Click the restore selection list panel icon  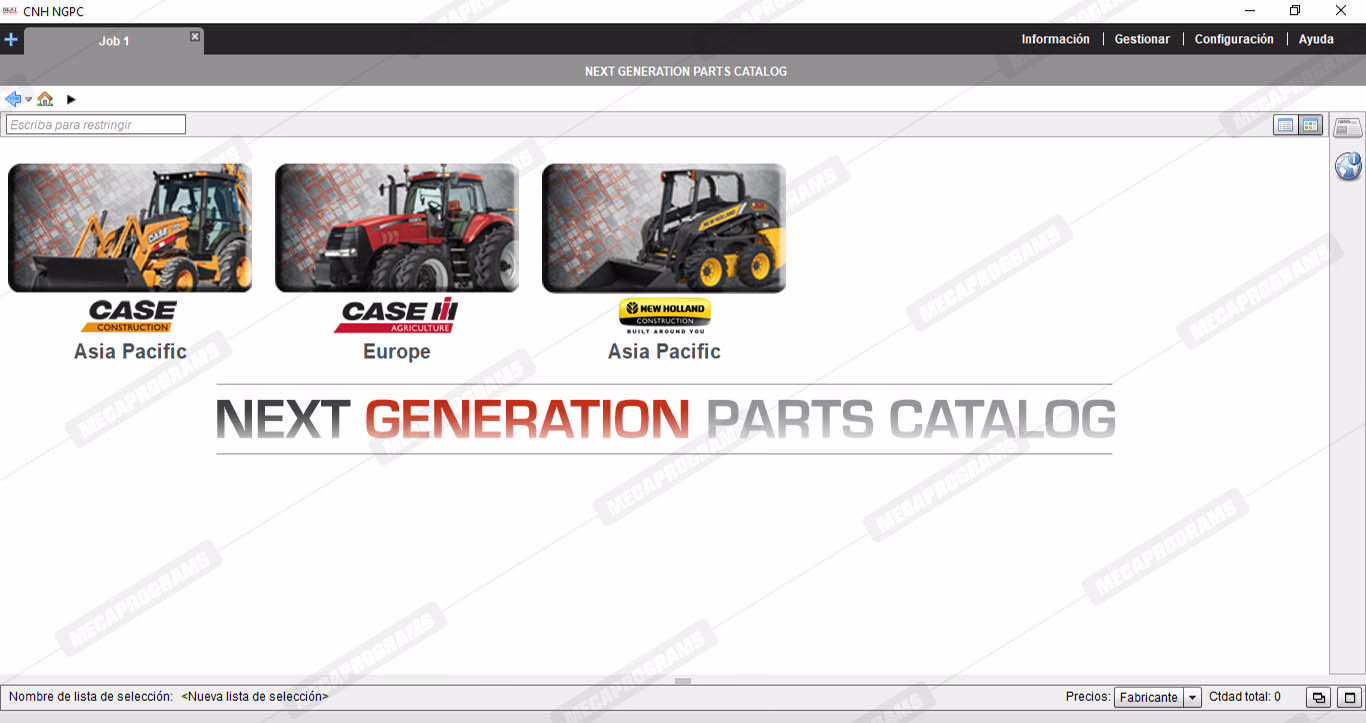(1319, 697)
